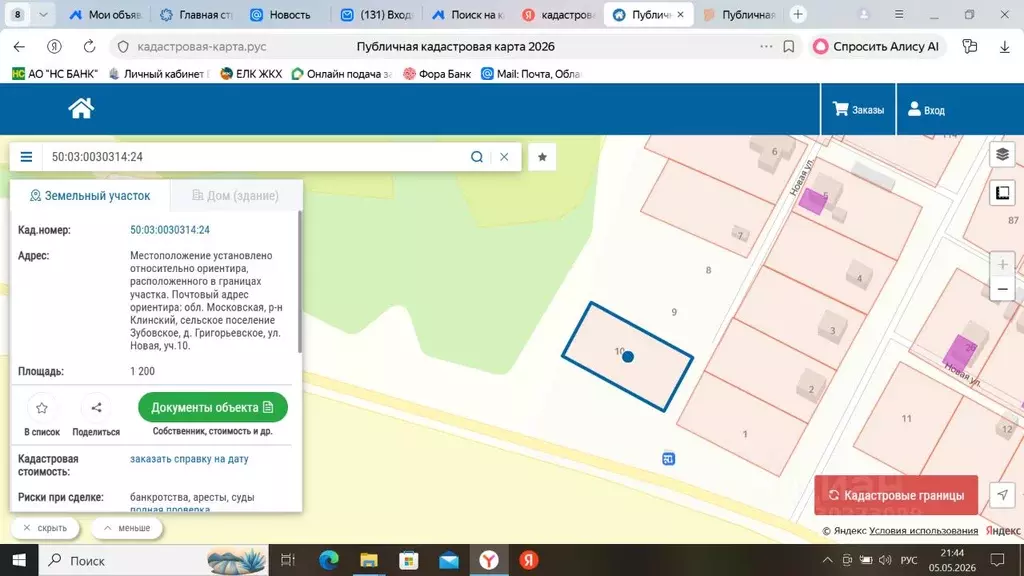Switch to Главная страница tab
Viewport: 1024px width, 576px height.
click(196, 14)
